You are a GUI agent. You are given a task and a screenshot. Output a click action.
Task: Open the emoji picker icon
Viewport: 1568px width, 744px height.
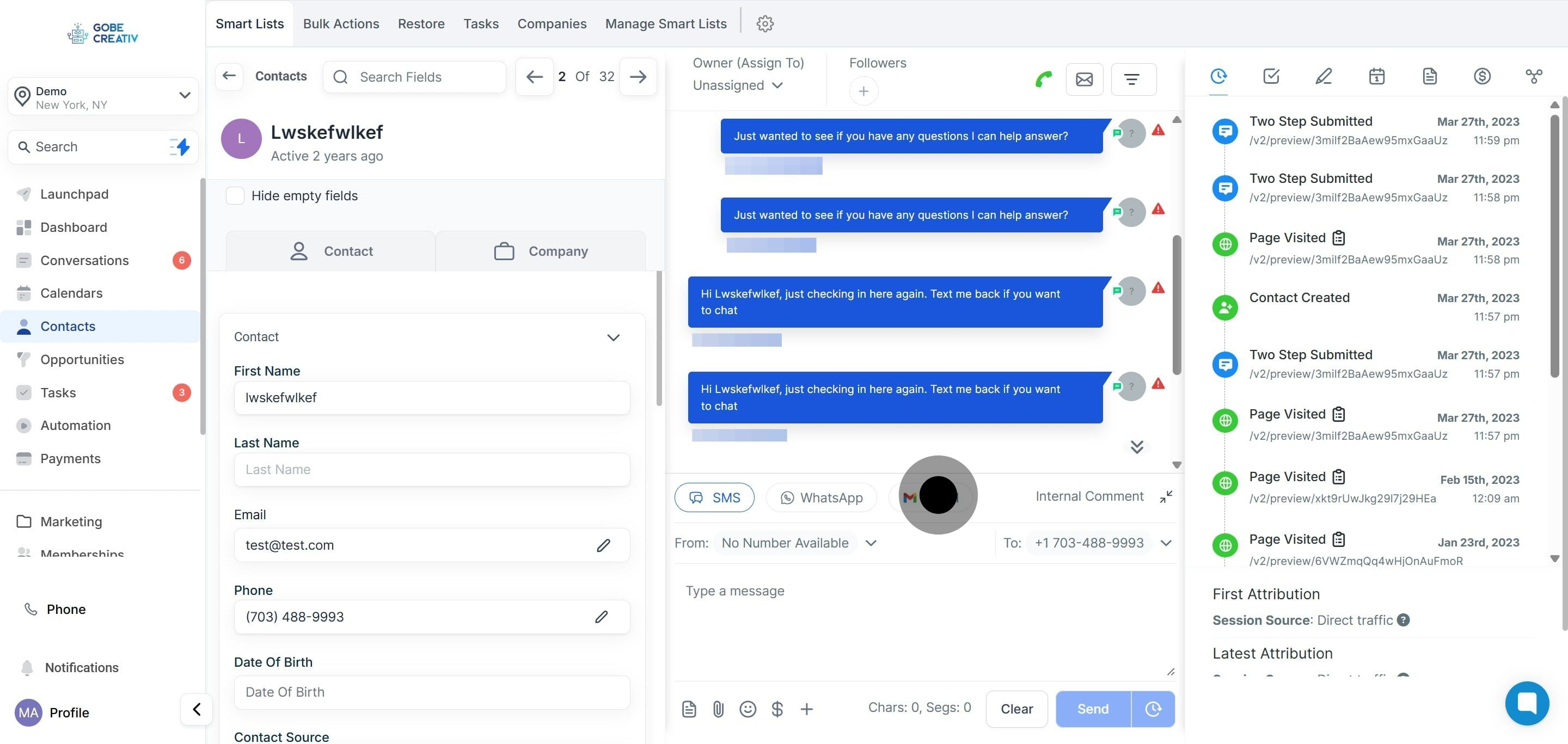click(x=748, y=709)
